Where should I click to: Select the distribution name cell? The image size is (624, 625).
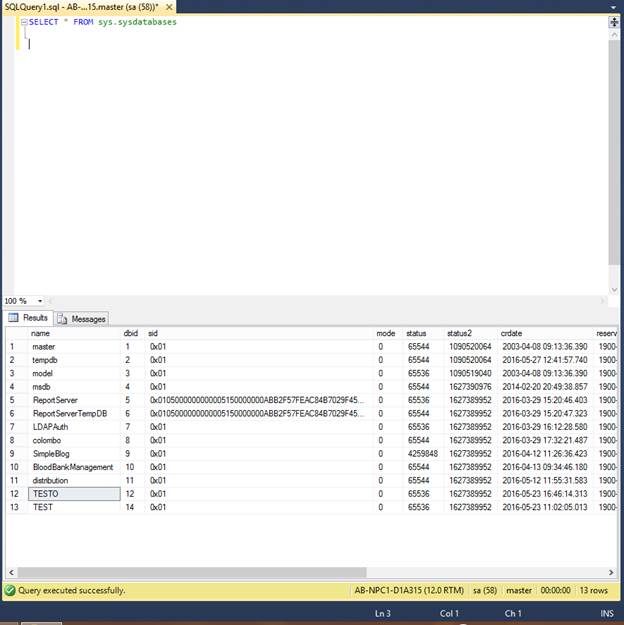tap(75, 480)
